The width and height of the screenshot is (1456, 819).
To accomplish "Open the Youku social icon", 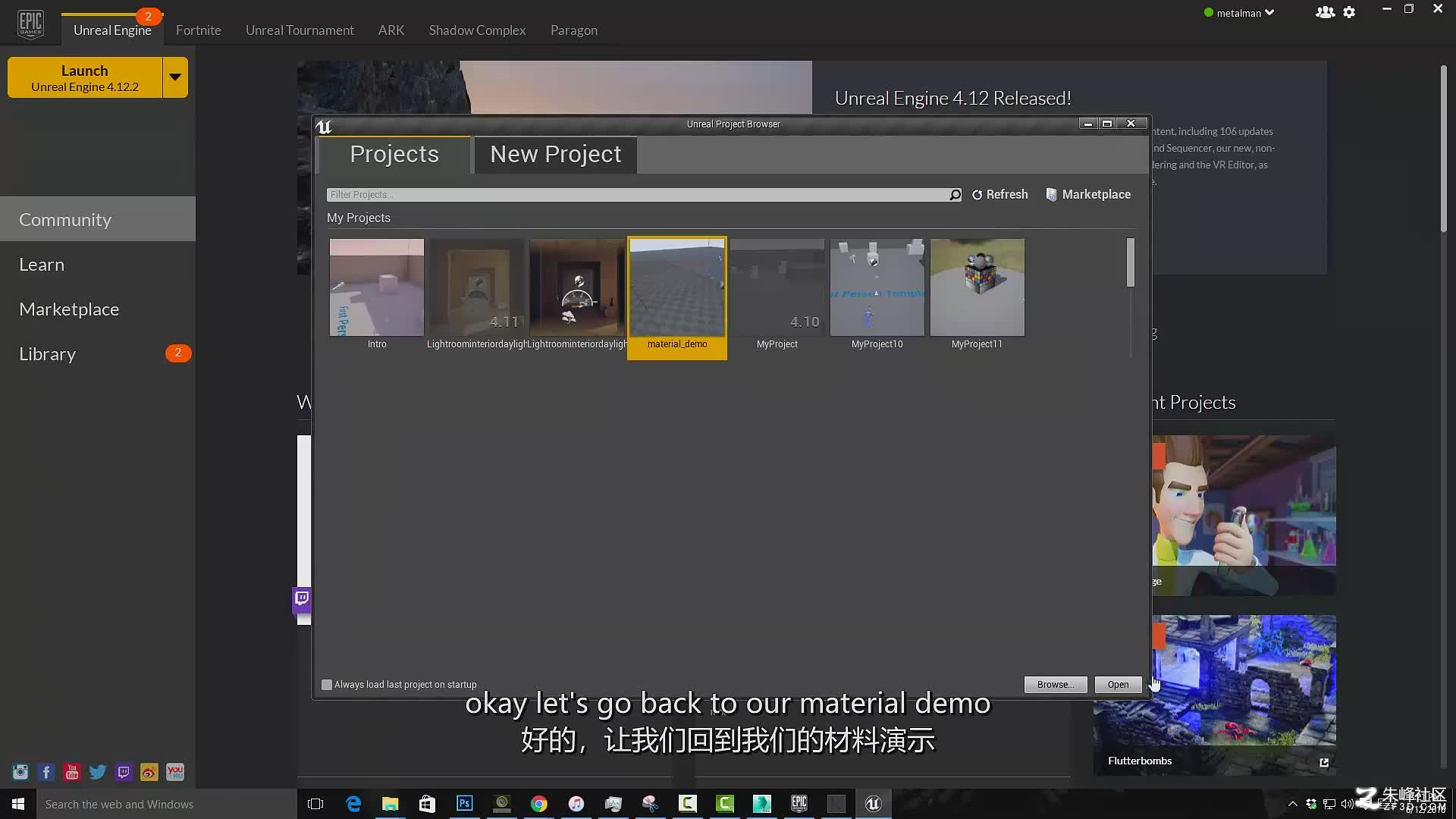I will click(175, 772).
